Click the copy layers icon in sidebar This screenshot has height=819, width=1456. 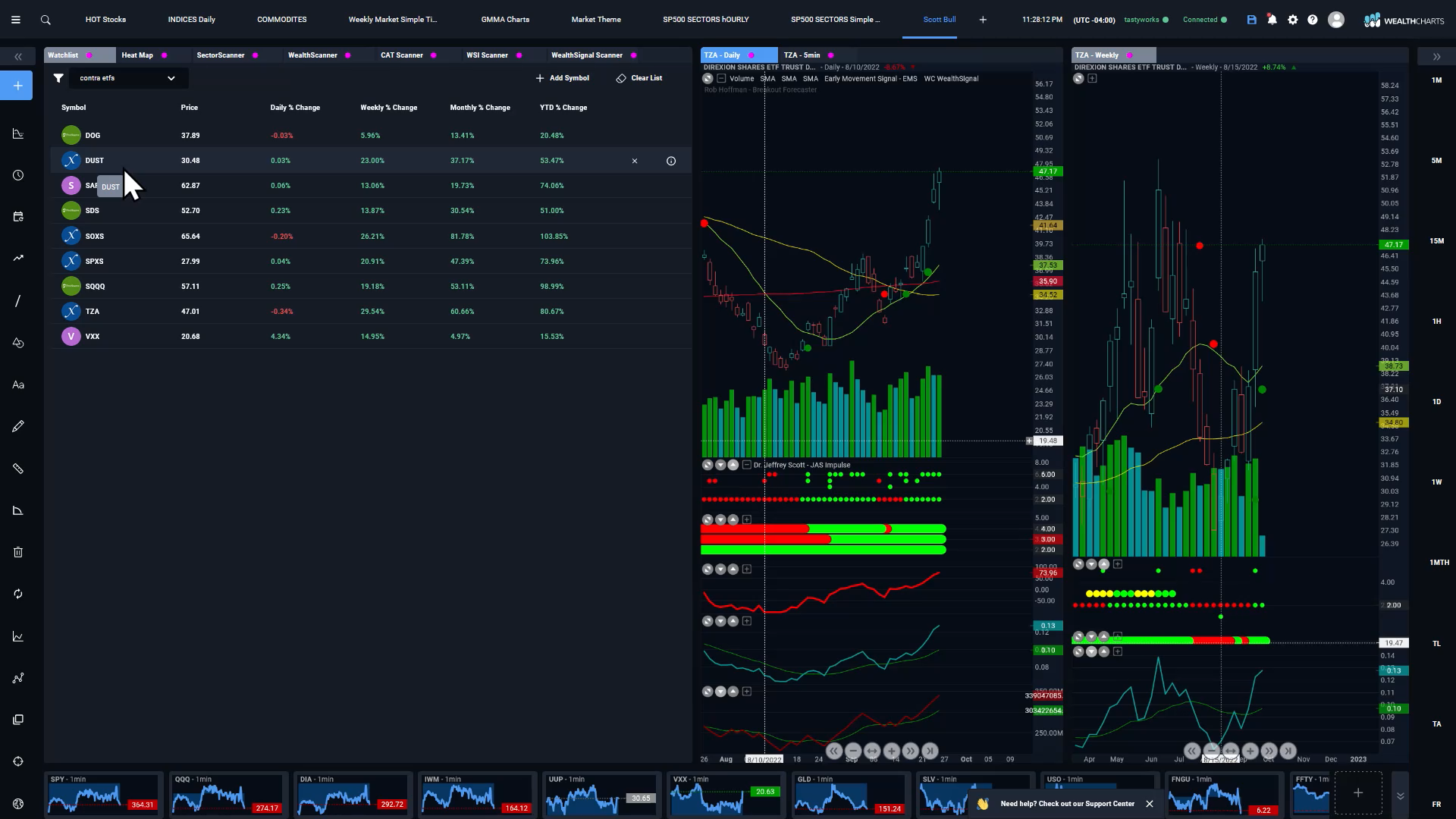pyautogui.click(x=18, y=720)
